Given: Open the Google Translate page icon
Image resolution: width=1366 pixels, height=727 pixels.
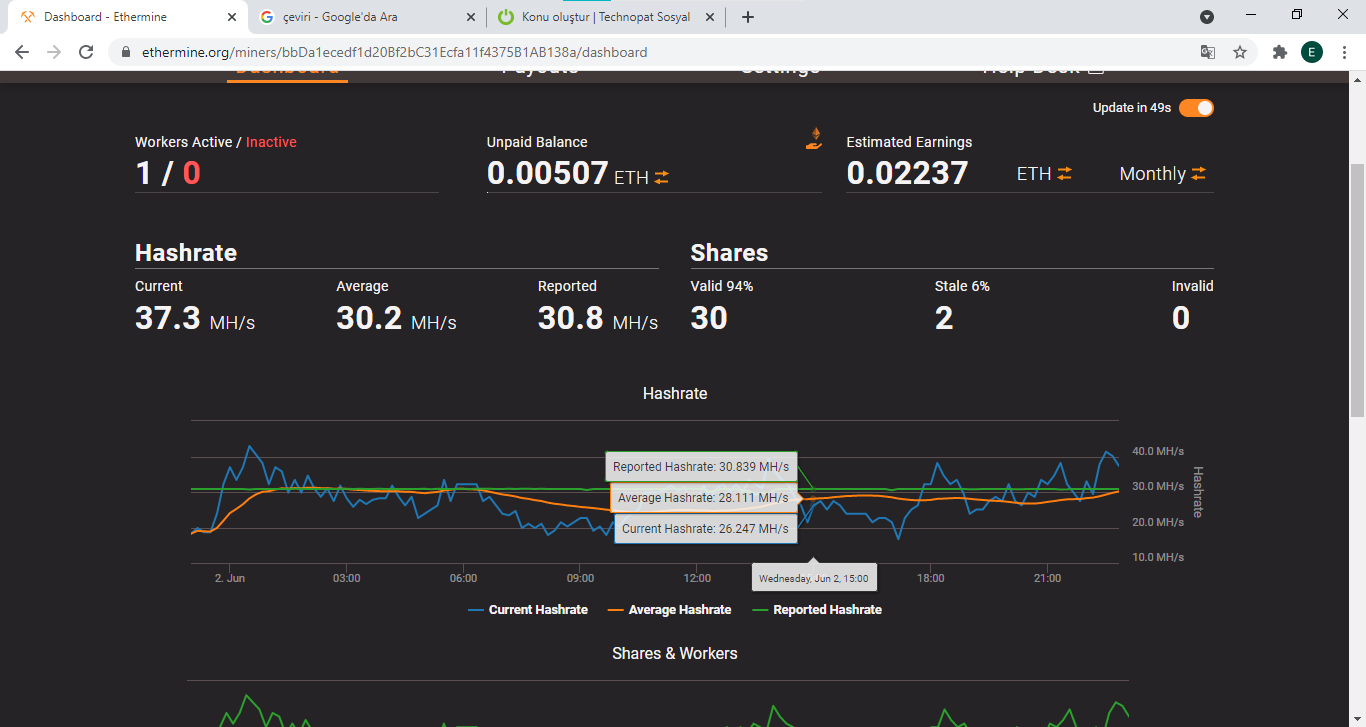Looking at the screenshot, I should click(1208, 52).
